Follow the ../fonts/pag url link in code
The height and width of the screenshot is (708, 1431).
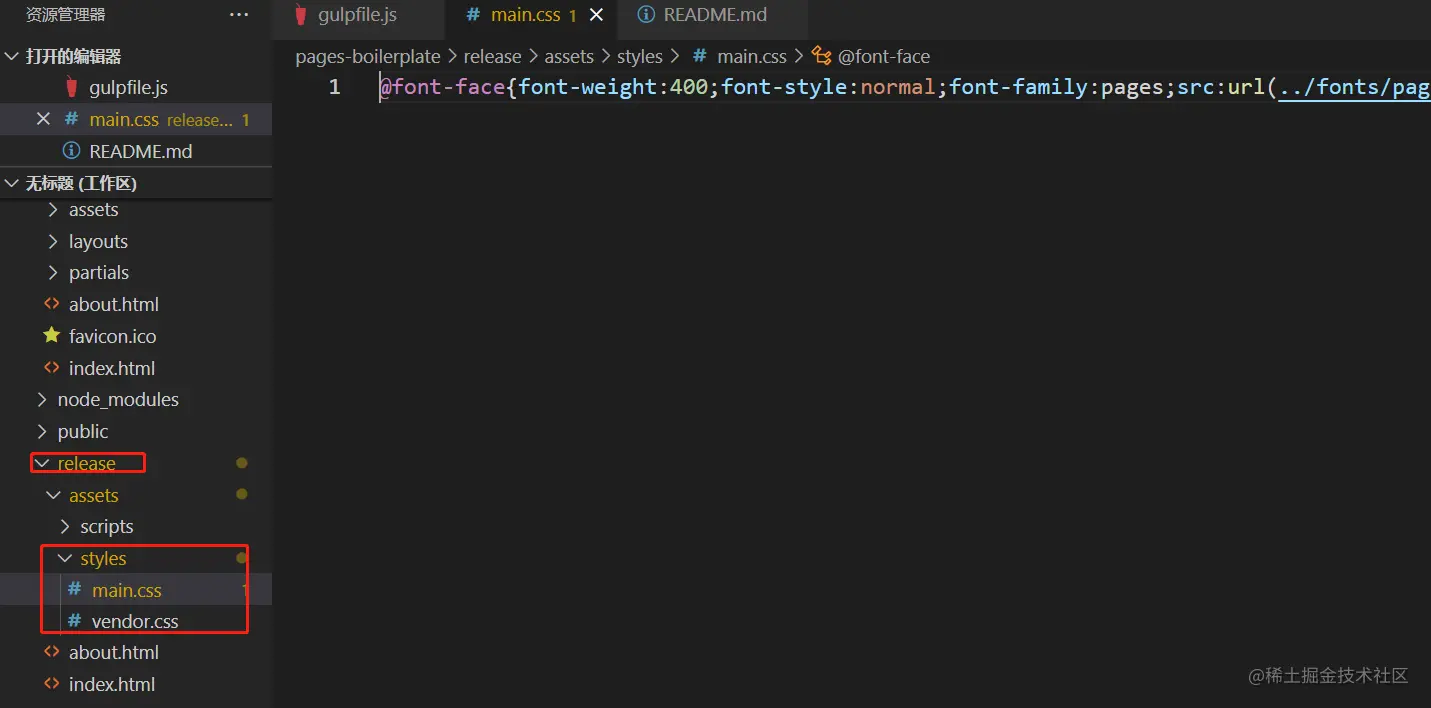click(1354, 87)
